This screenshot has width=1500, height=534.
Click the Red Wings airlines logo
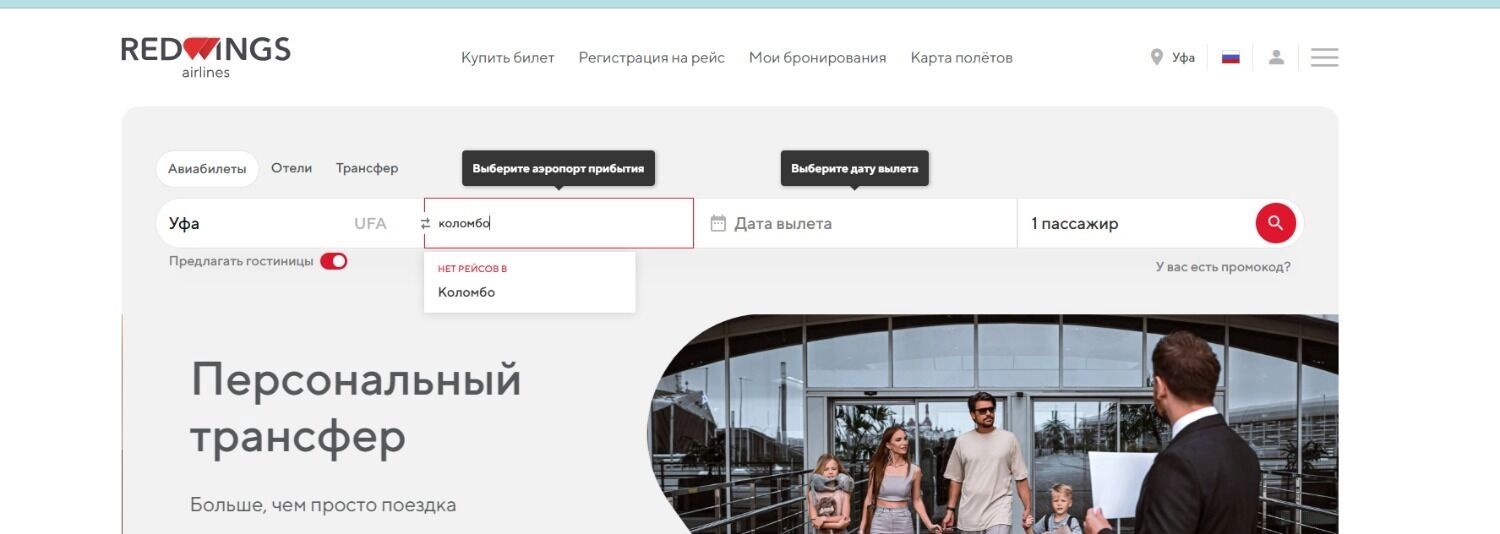click(x=206, y=57)
